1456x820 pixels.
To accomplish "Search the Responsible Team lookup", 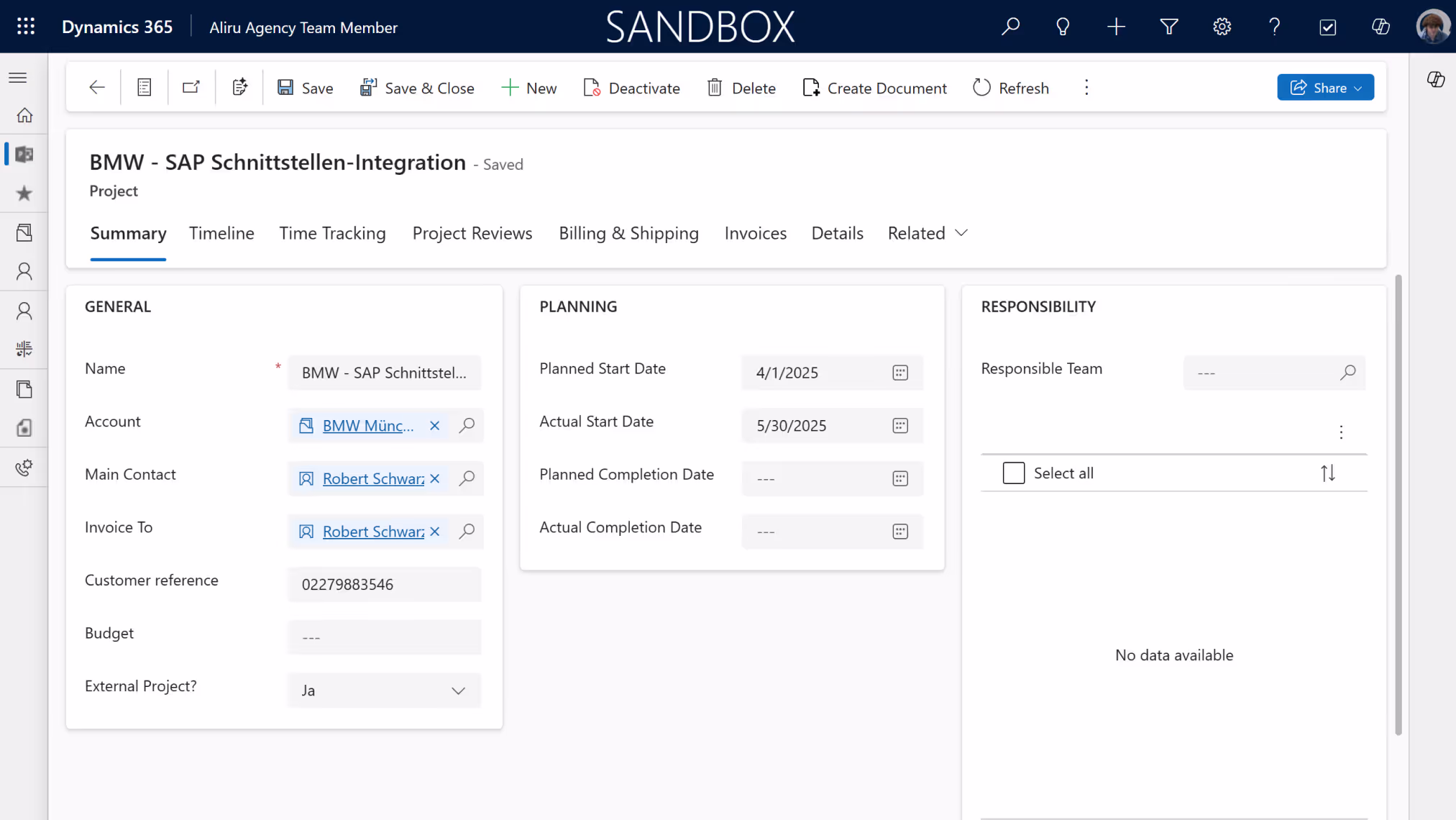I will pos(1347,373).
